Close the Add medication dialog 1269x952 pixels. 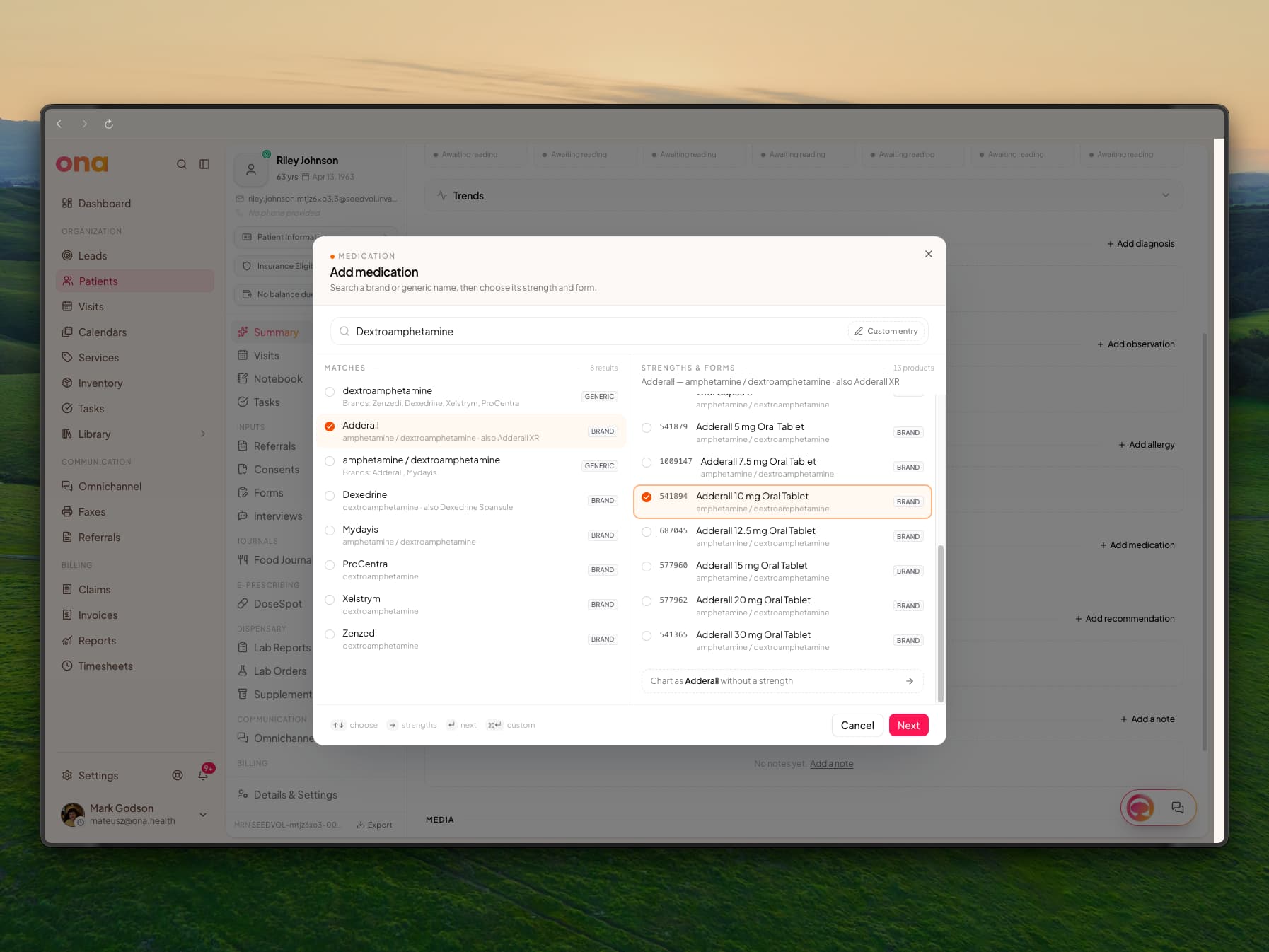tap(929, 254)
